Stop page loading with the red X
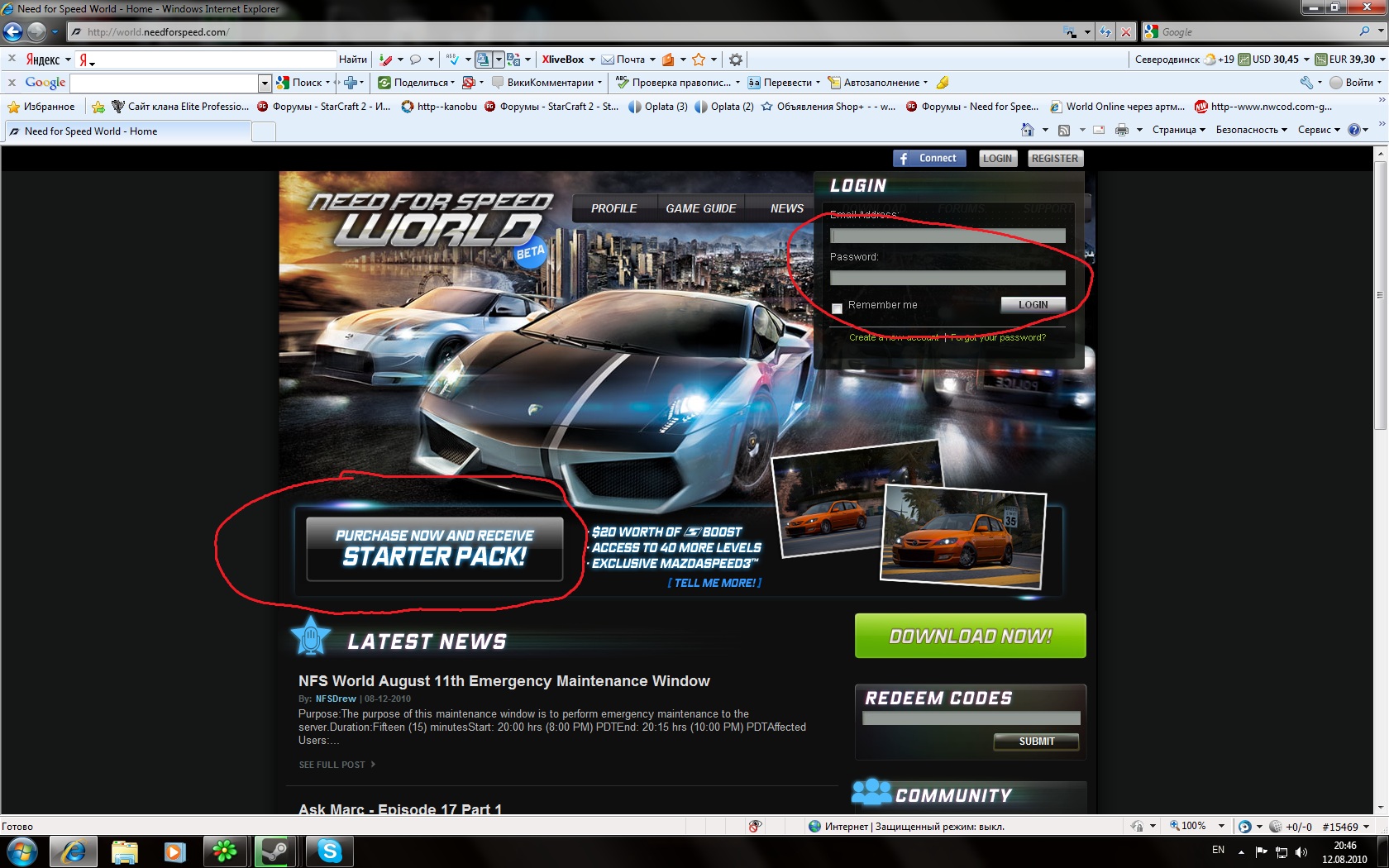1389x868 pixels. pyautogui.click(x=1125, y=32)
